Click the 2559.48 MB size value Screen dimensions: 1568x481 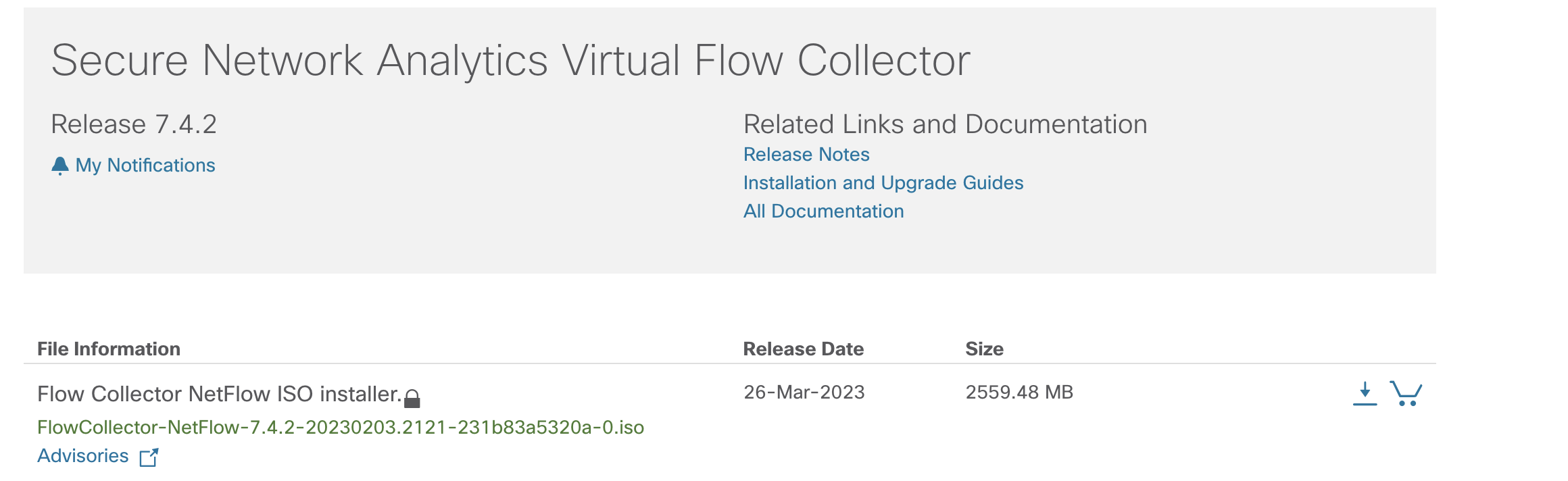(x=1019, y=393)
